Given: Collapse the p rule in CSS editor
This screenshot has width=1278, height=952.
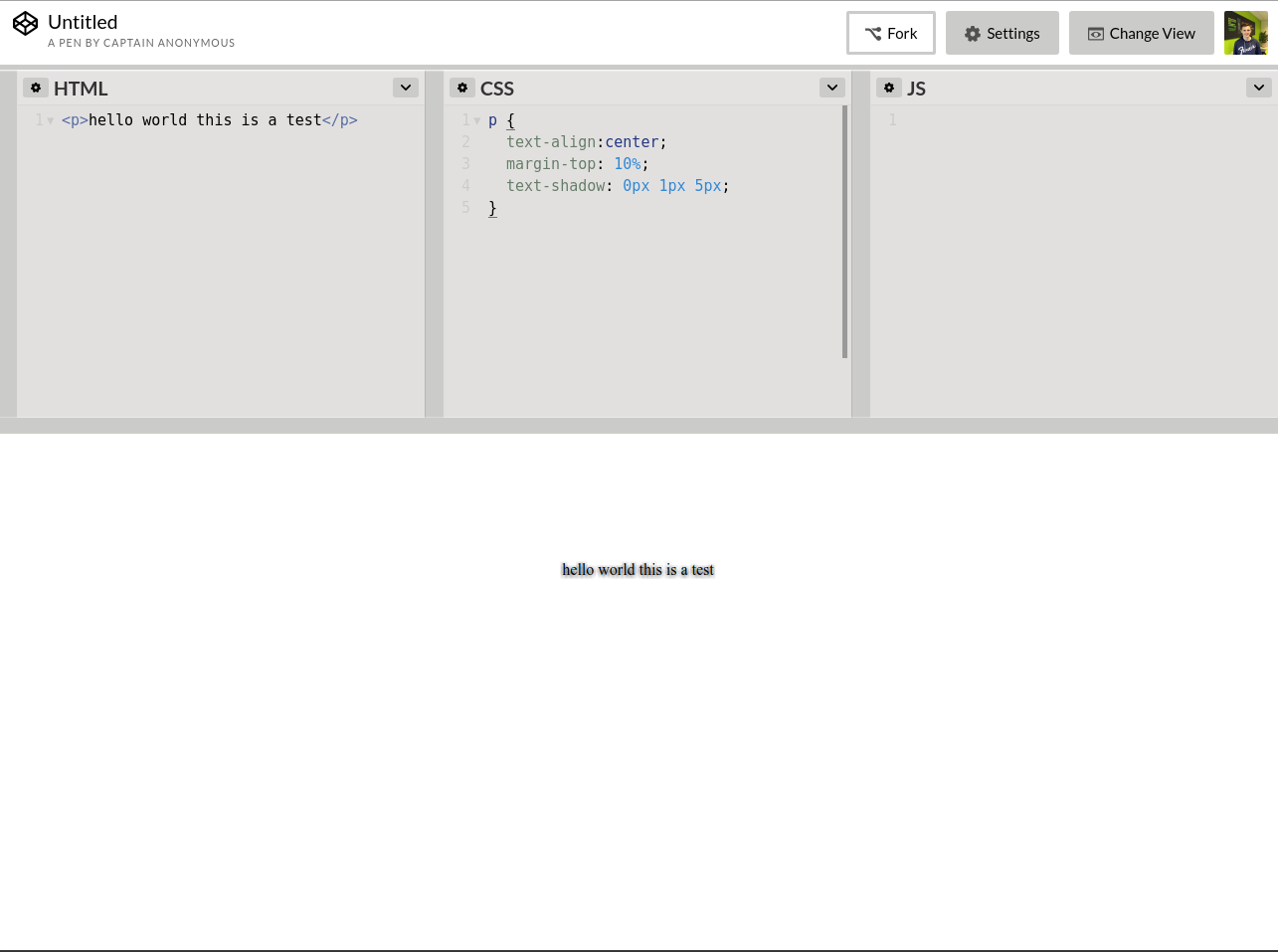Looking at the screenshot, I should pyautogui.click(x=477, y=119).
